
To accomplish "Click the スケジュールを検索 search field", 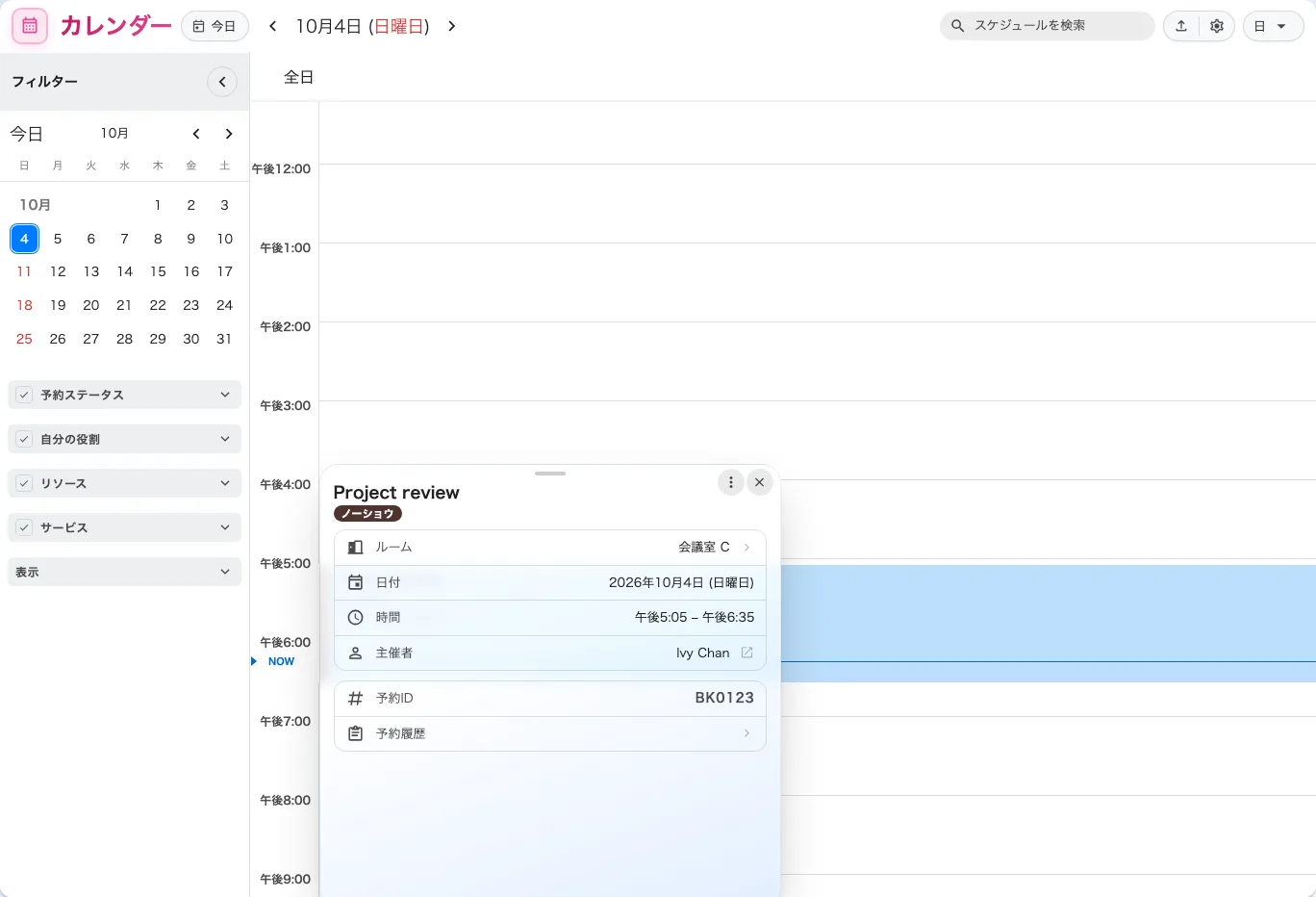I will (x=1048, y=26).
